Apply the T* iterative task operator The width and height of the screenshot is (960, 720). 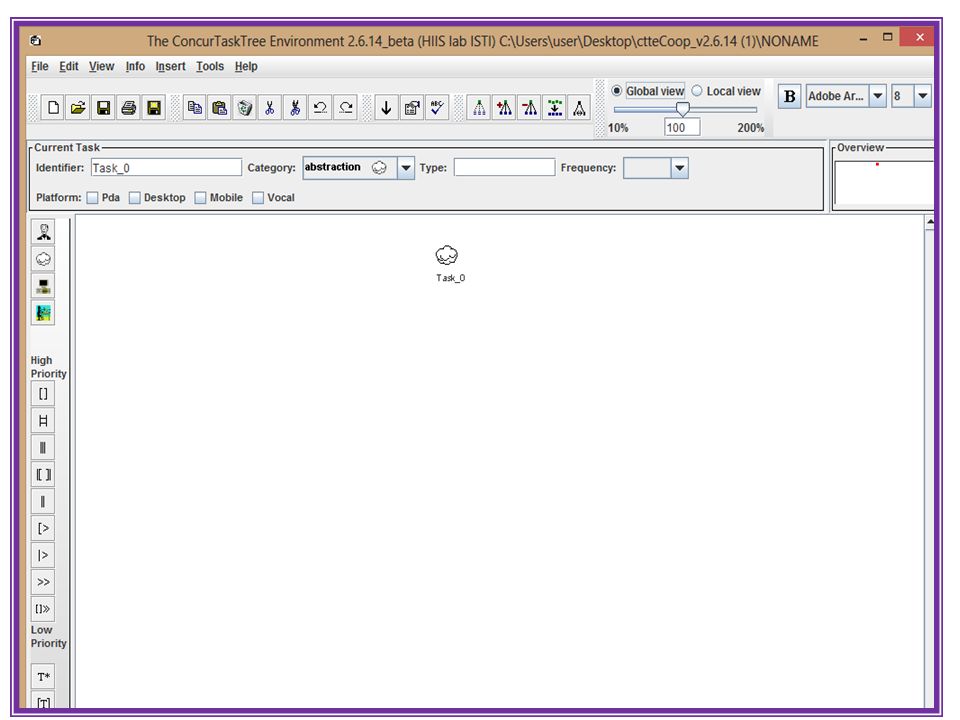click(43, 677)
